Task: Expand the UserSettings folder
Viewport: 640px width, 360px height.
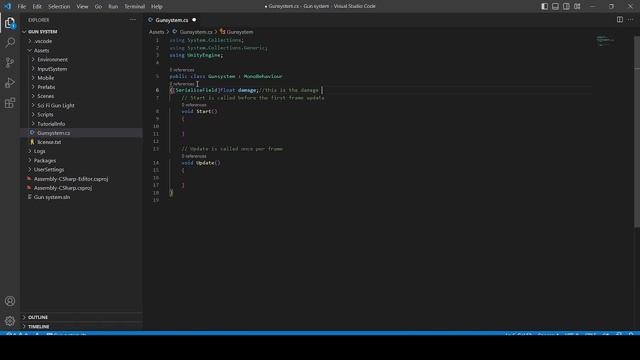Action: click(x=49, y=169)
